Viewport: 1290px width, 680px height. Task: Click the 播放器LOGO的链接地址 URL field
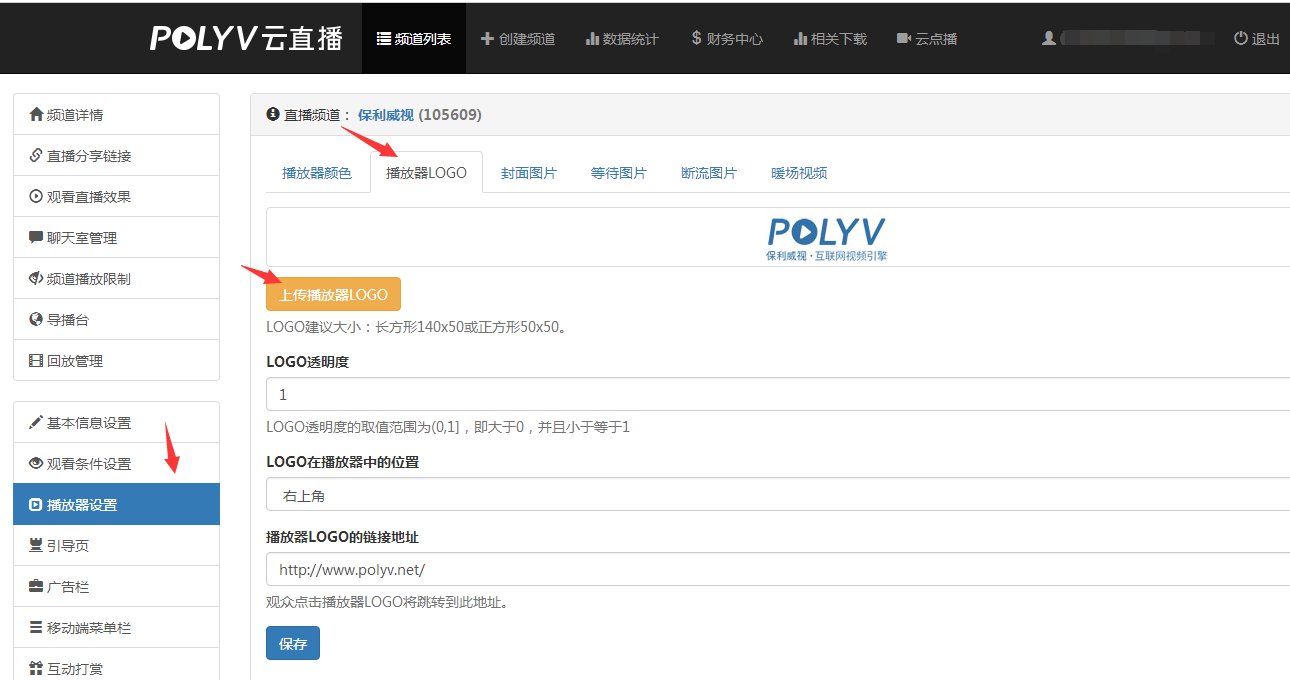777,569
